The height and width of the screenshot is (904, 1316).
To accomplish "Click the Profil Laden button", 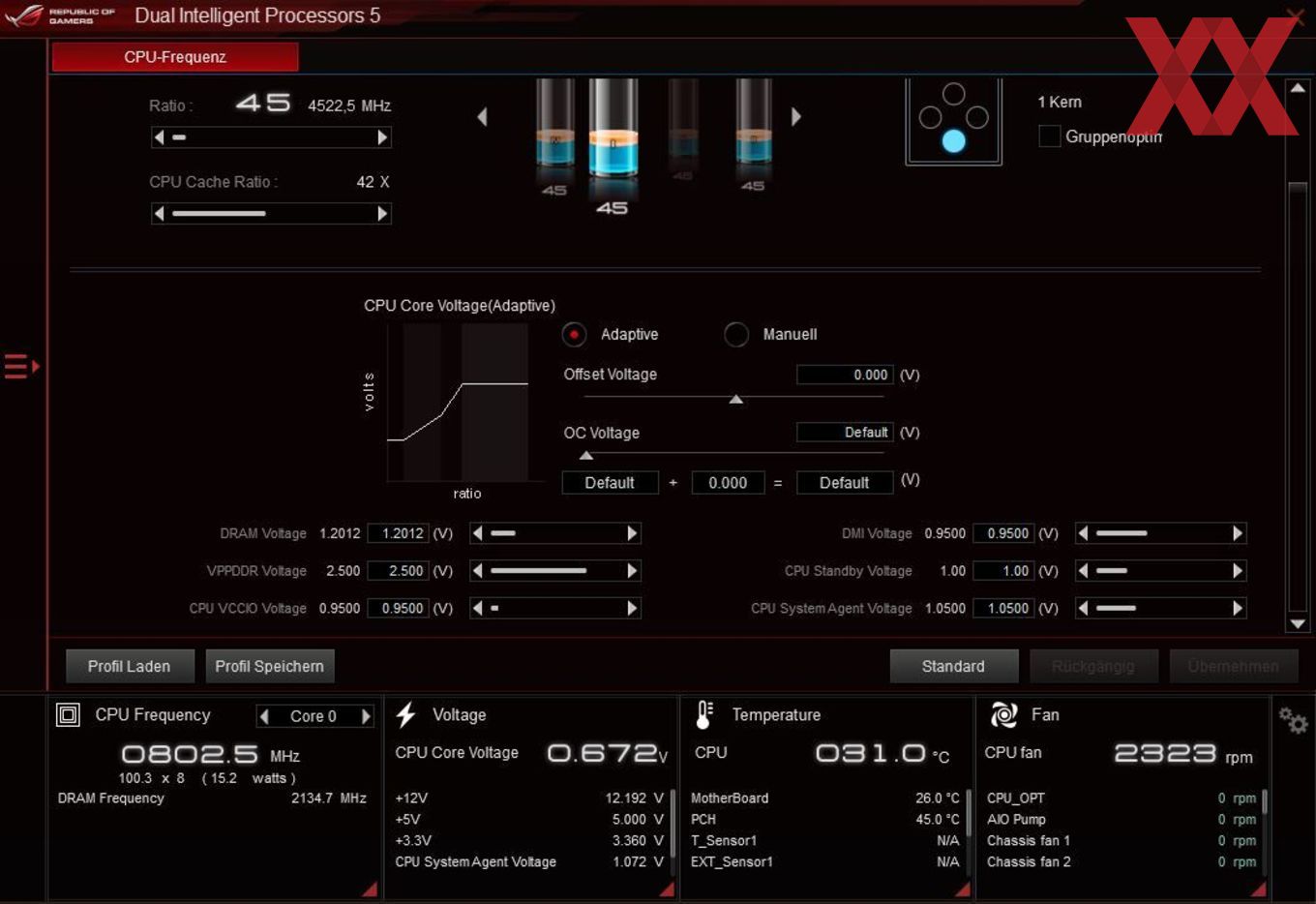I will click(130, 666).
